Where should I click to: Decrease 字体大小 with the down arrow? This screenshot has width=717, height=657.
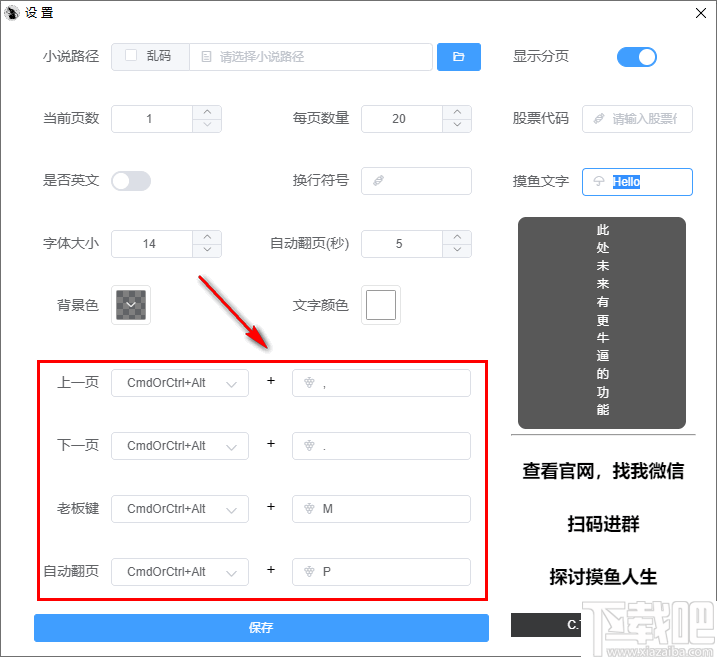(x=207, y=250)
